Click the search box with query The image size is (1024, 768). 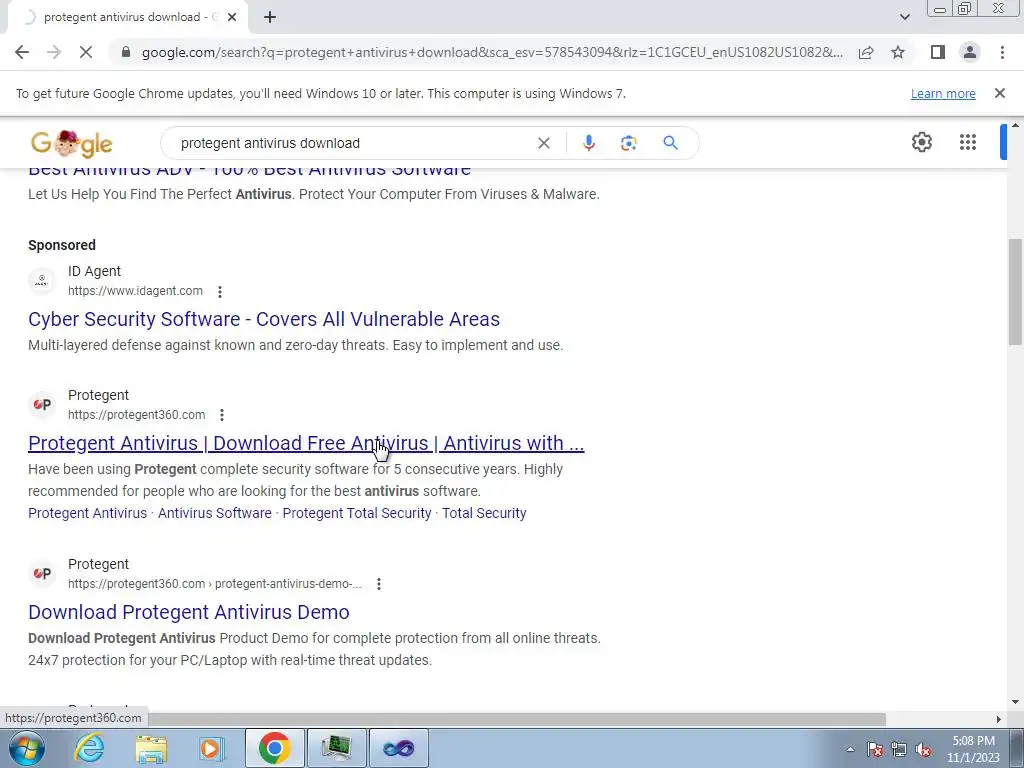353,143
